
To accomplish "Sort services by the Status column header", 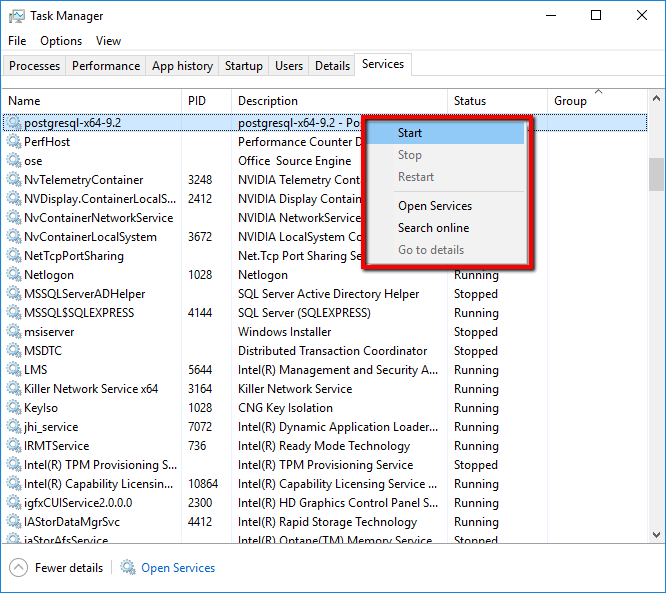I will pos(470,101).
